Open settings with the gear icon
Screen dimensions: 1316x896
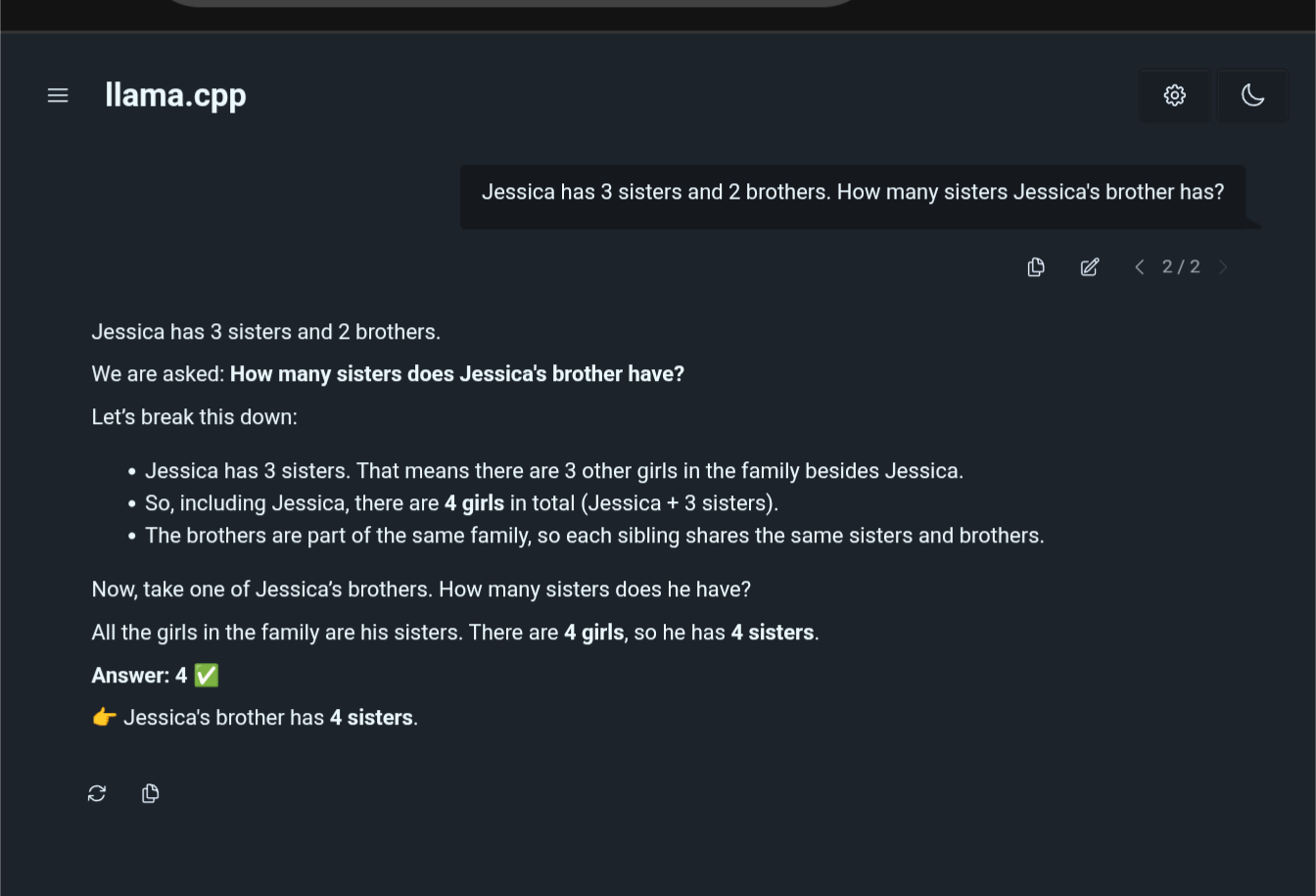click(1175, 95)
